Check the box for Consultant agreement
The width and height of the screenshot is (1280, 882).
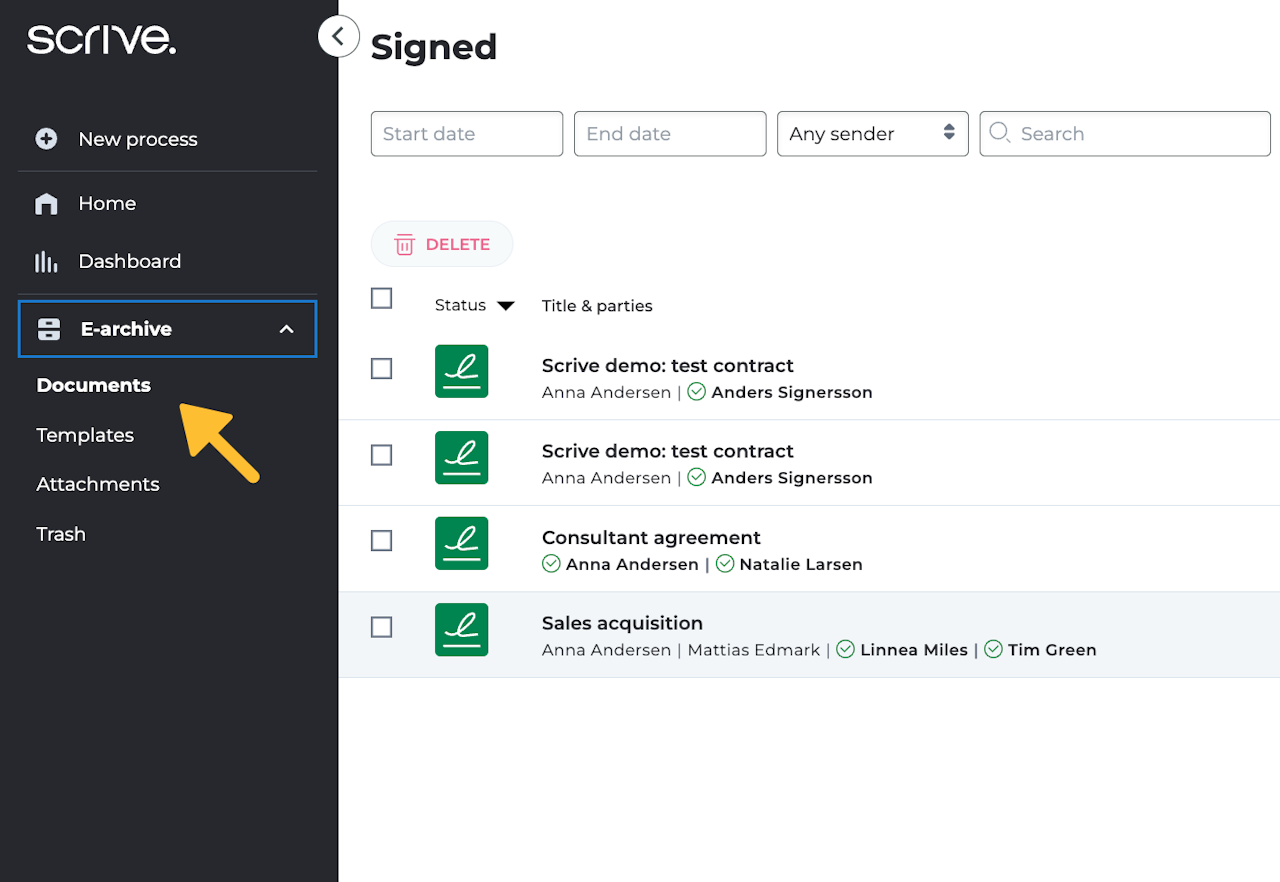(381, 541)
